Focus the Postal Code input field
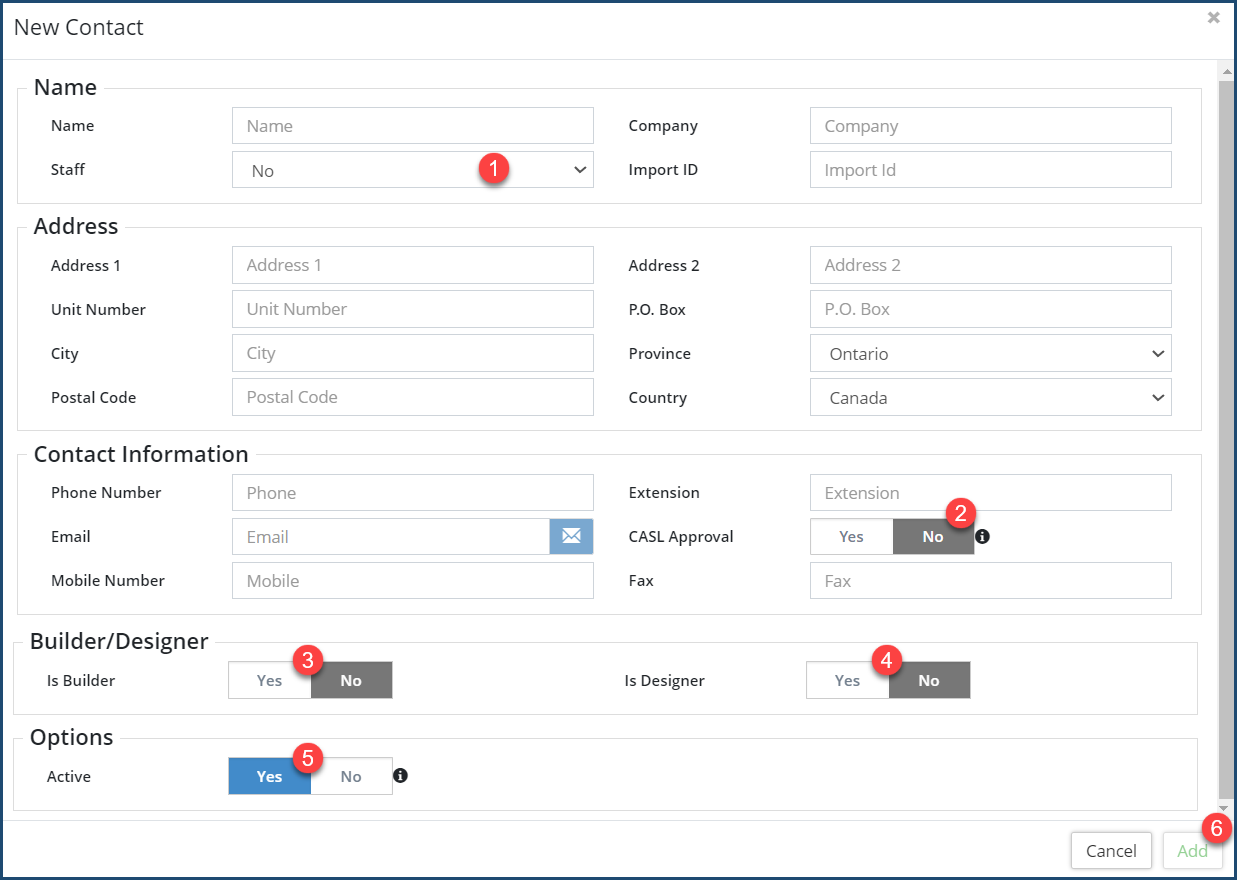1237x880 pixels. pos(413,397)
